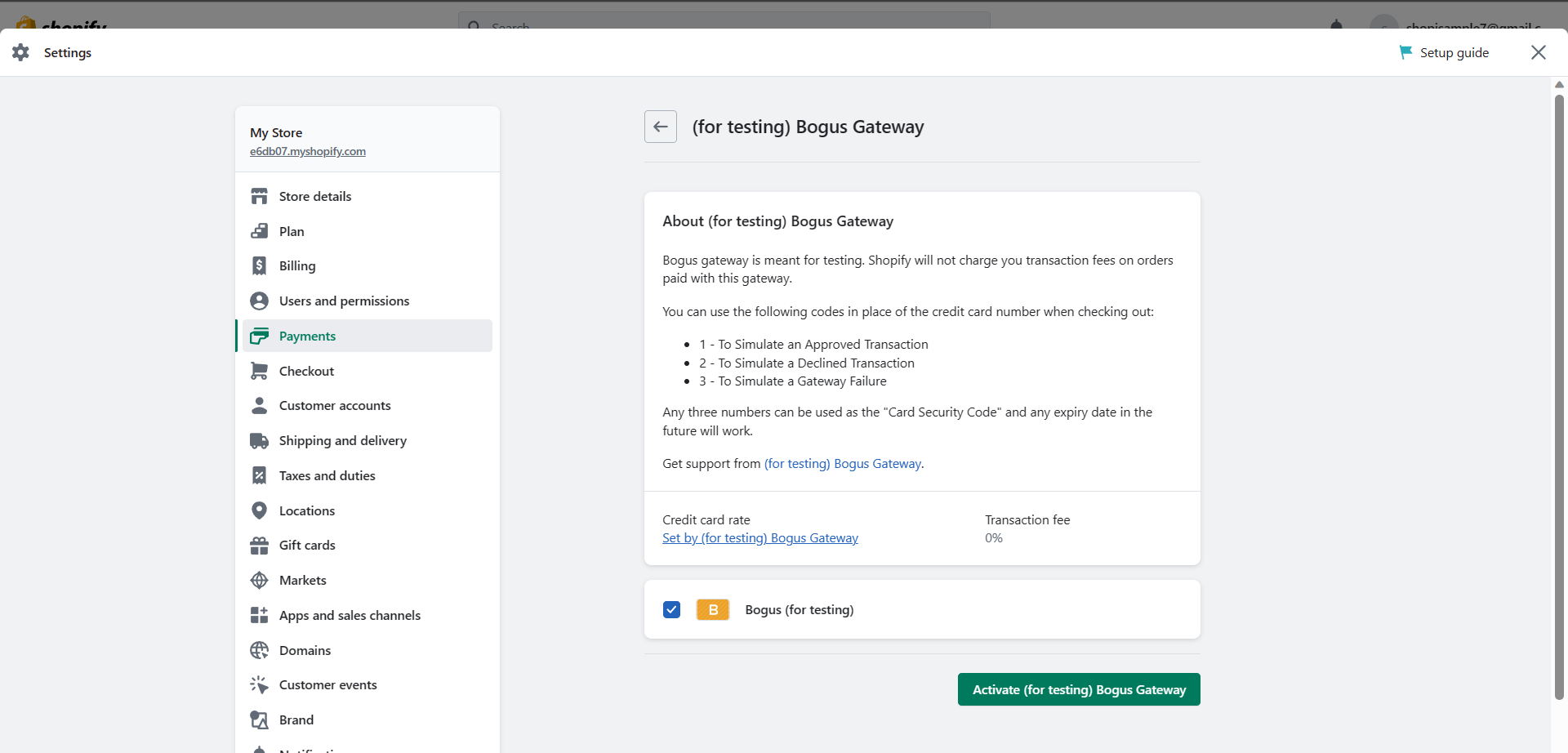Viewport: 1568px width, 753px height.
Task: Close the Settings overlay
Action: 1539,52
